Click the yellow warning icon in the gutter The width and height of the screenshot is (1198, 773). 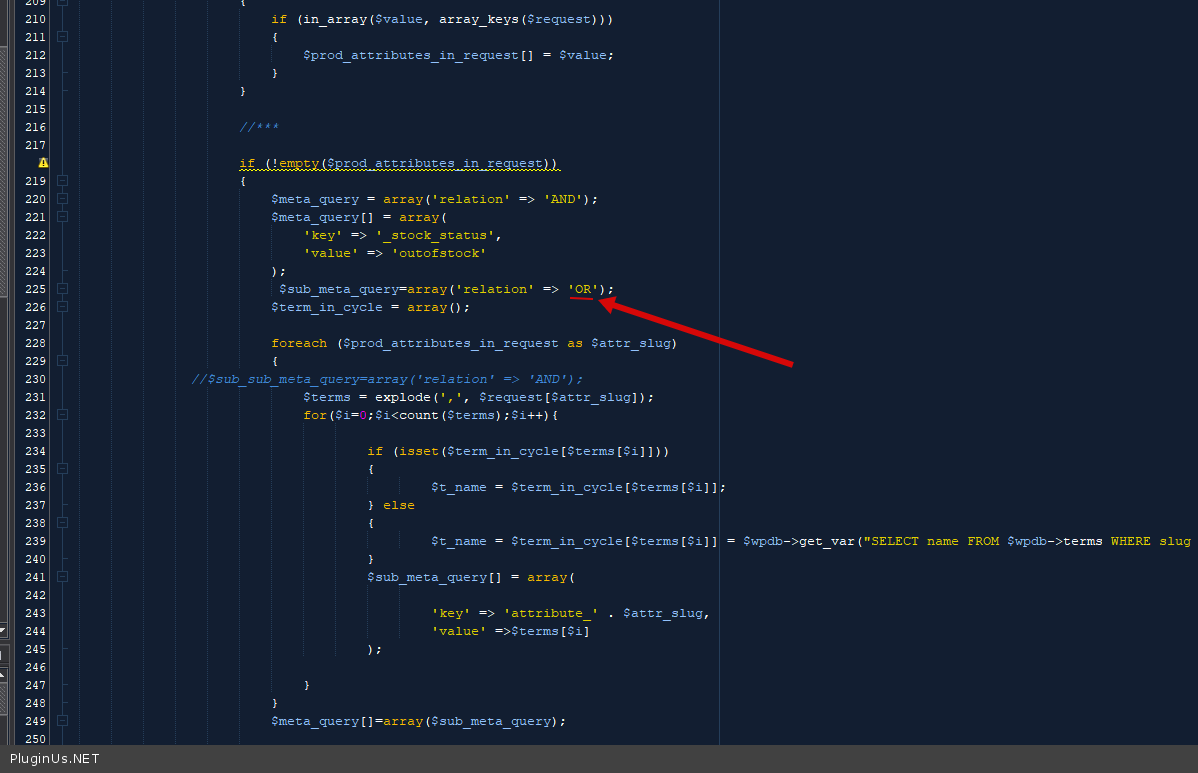43,163
